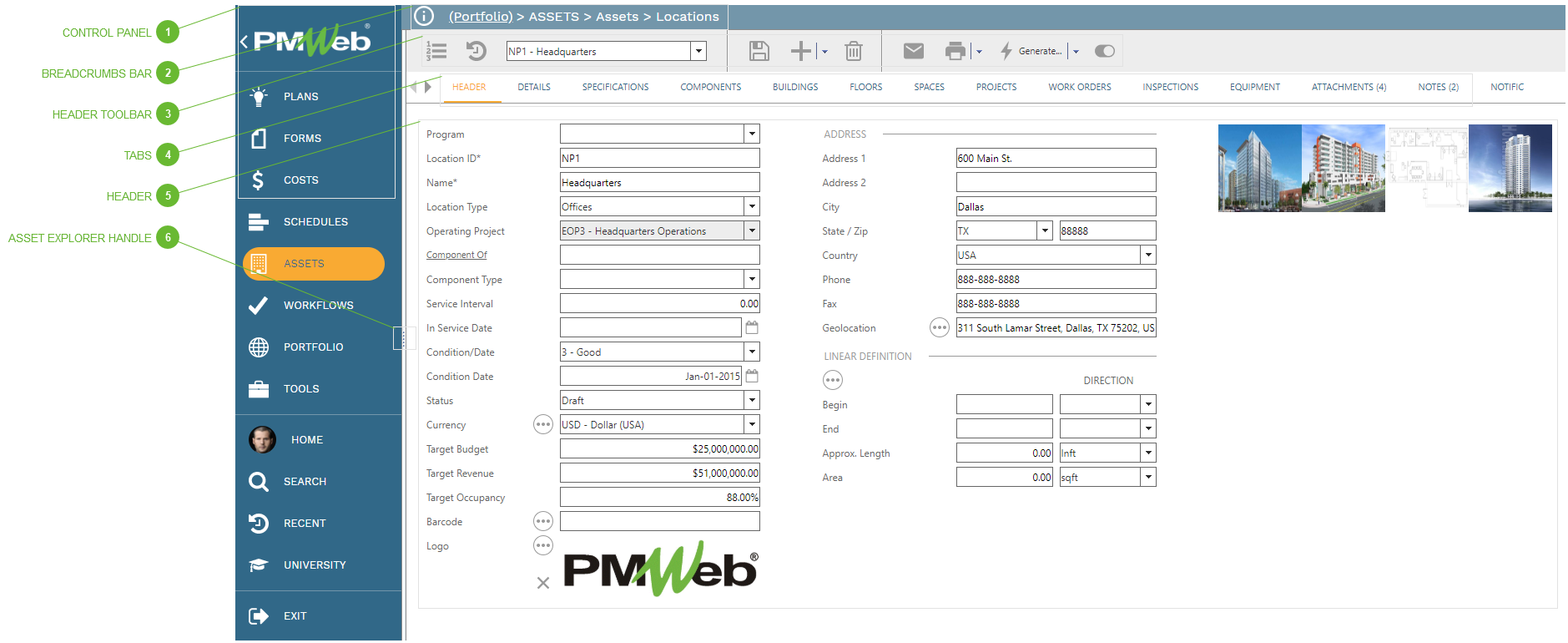Click the Save disk icon in toolbar
Image resolution: width=1568 pixels, height=643 pixels.
coord(759,51)
